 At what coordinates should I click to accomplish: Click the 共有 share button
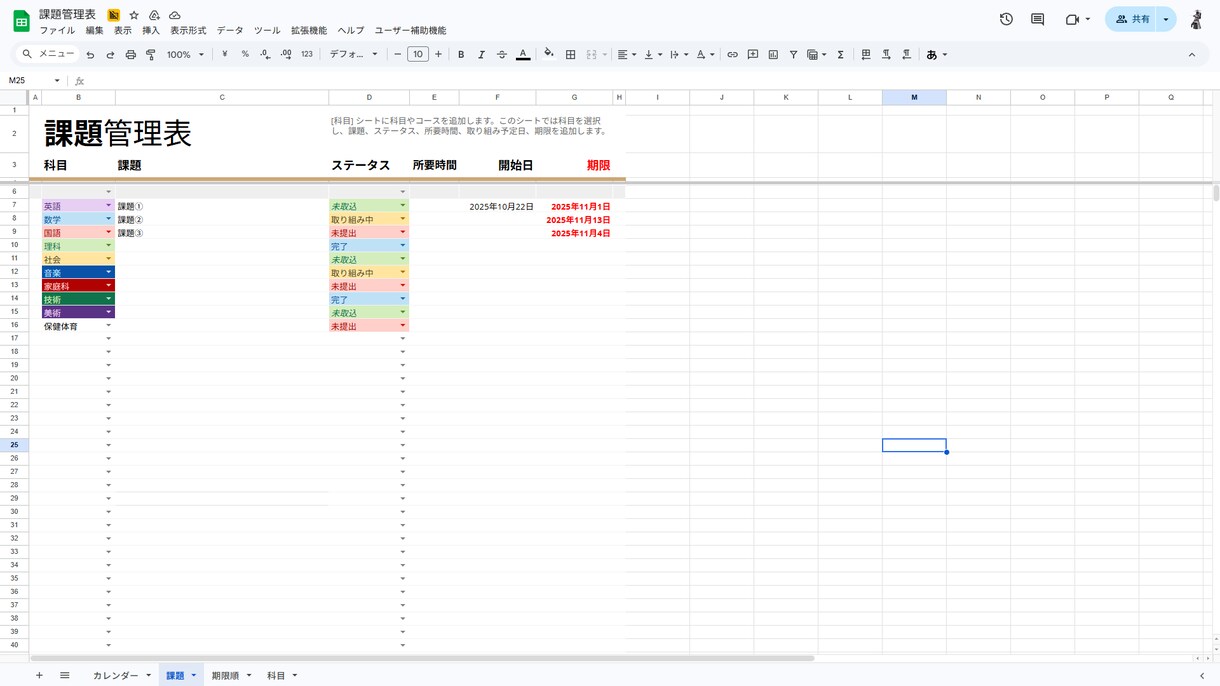1132,19
